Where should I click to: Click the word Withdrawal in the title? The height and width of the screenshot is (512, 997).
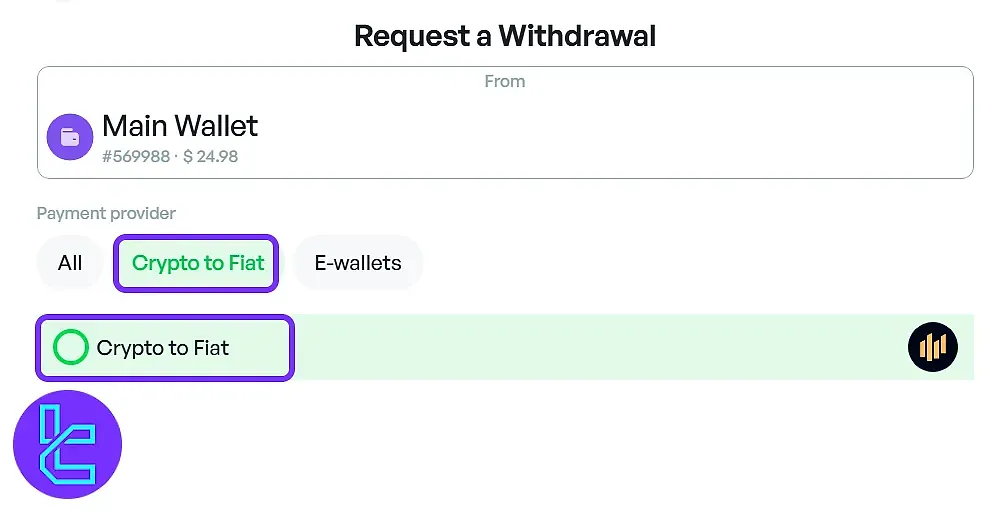(577, 37)
